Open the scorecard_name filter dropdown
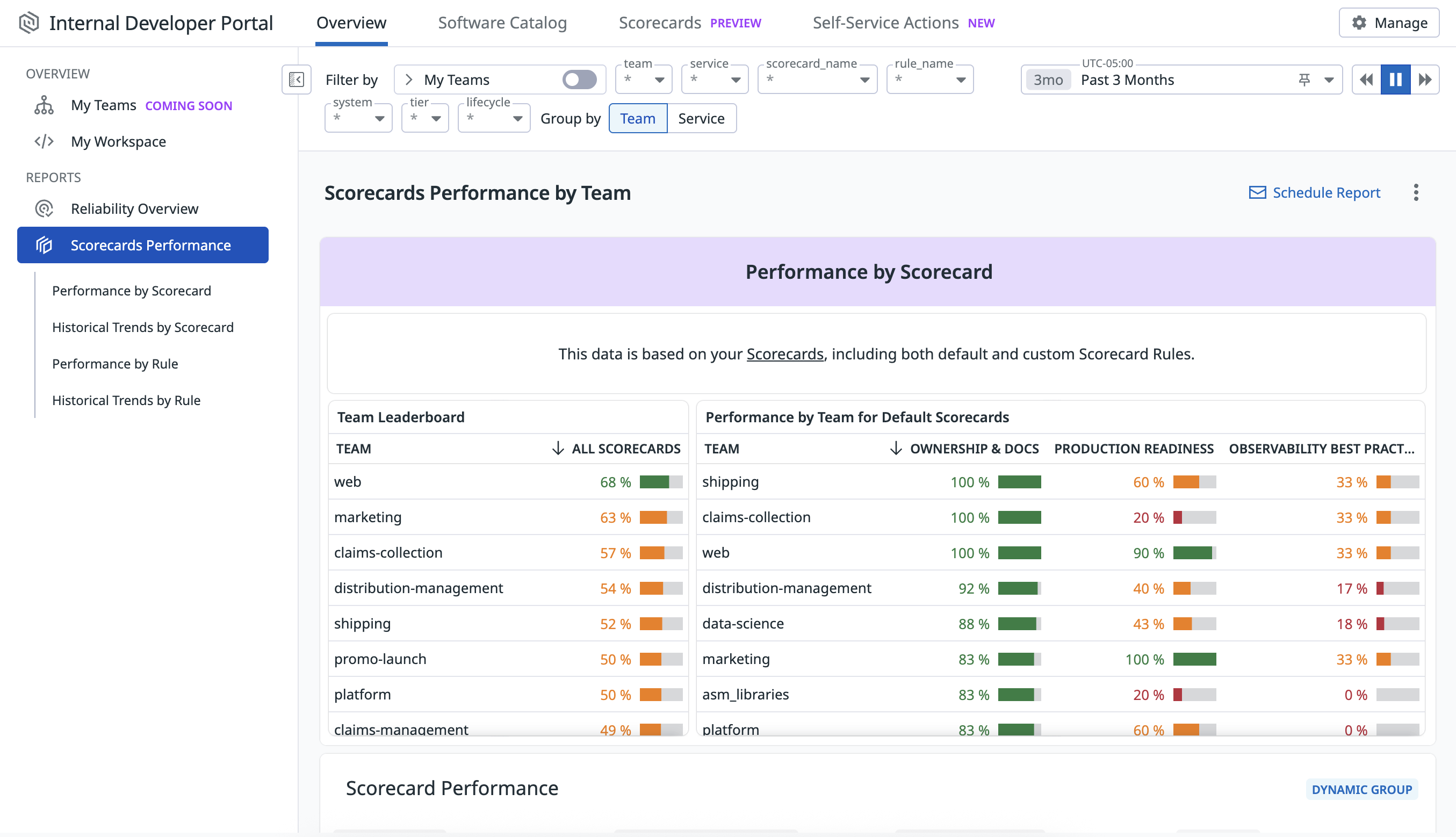The height and width of the screenshot is (837, 1456). pos(817,80)
